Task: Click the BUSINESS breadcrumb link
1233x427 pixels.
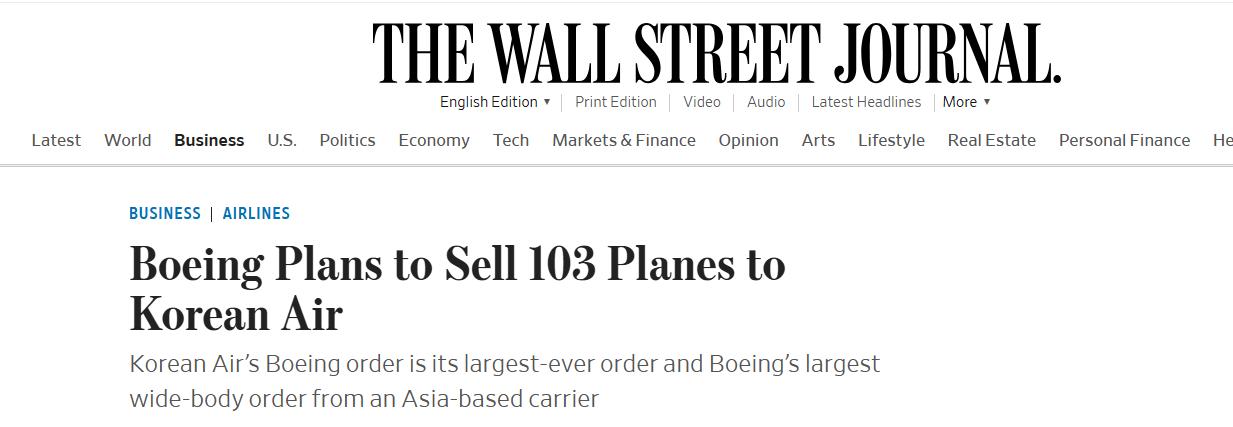Action: pyautogui.click(x=165, y=213)
